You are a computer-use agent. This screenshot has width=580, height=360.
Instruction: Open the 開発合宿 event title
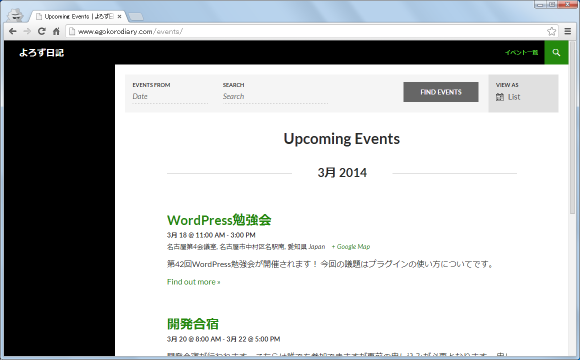click(x=193, y=324)
